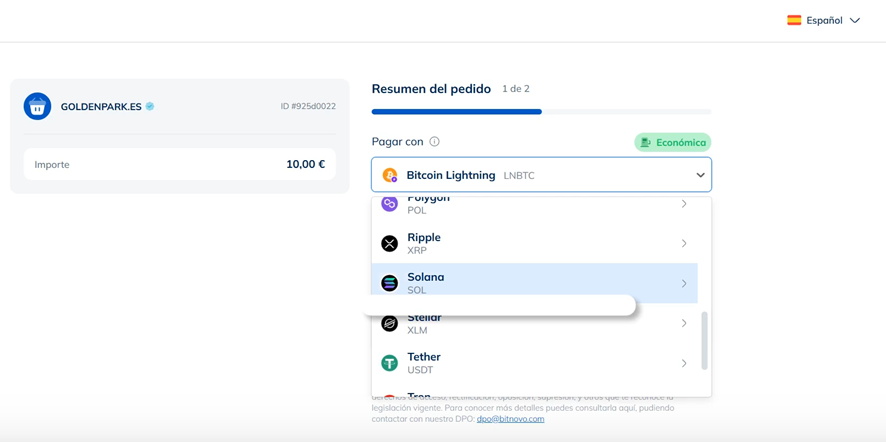Open the dpo@bitnovo.com email link
This screenshot has height=442, width=886.
point(510,419)
